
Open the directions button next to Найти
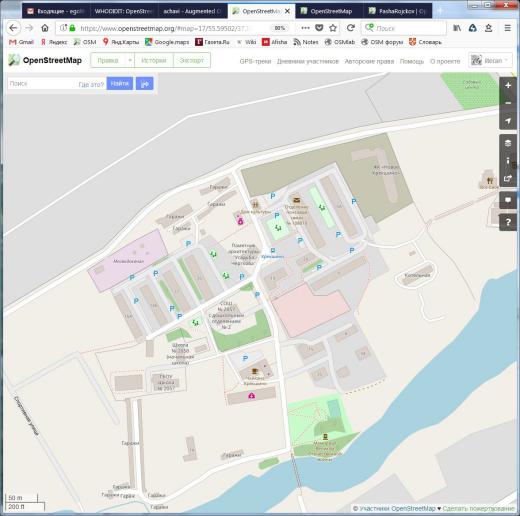pos(145,84)
